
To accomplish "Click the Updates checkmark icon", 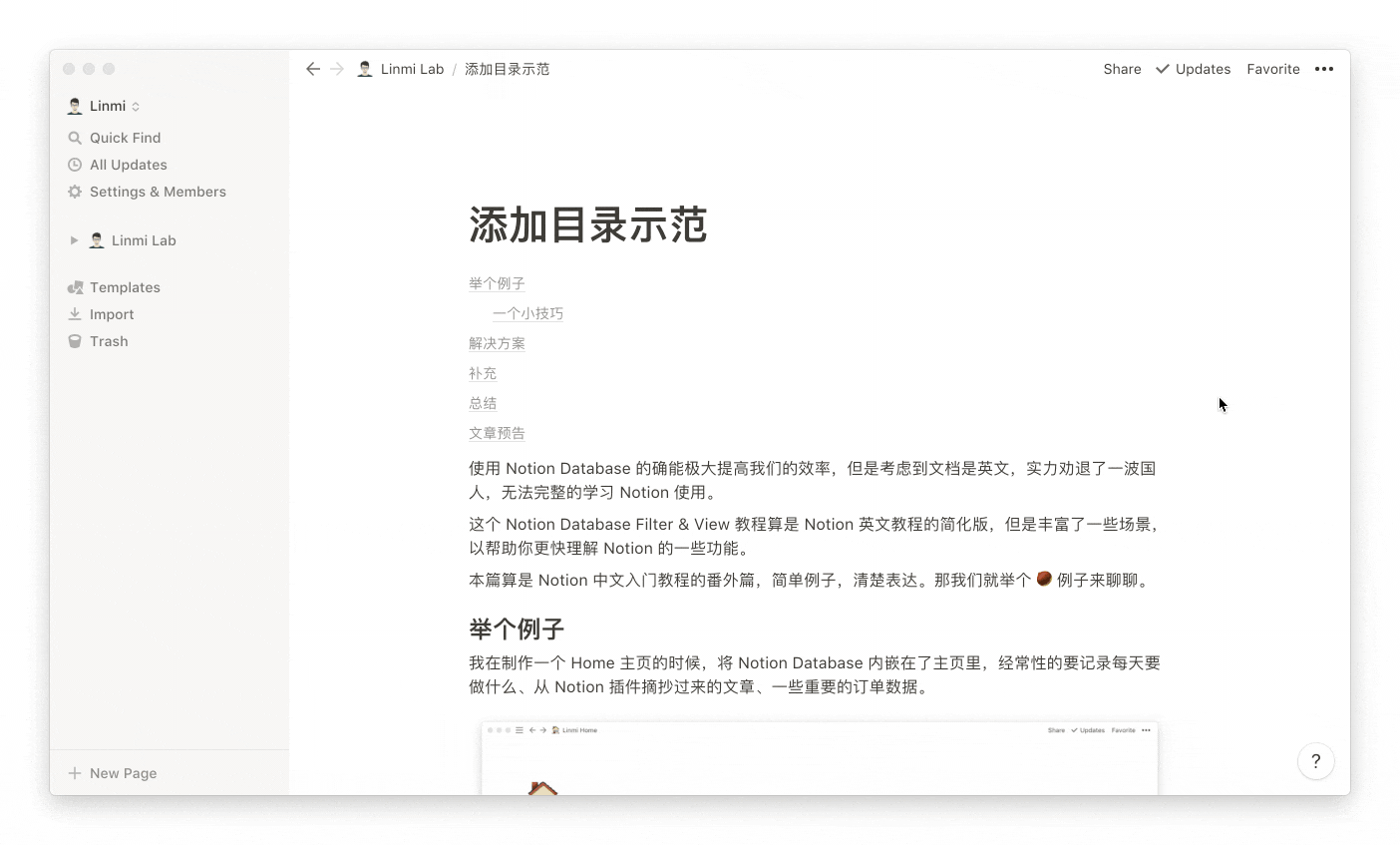I will coord(1163,69).
